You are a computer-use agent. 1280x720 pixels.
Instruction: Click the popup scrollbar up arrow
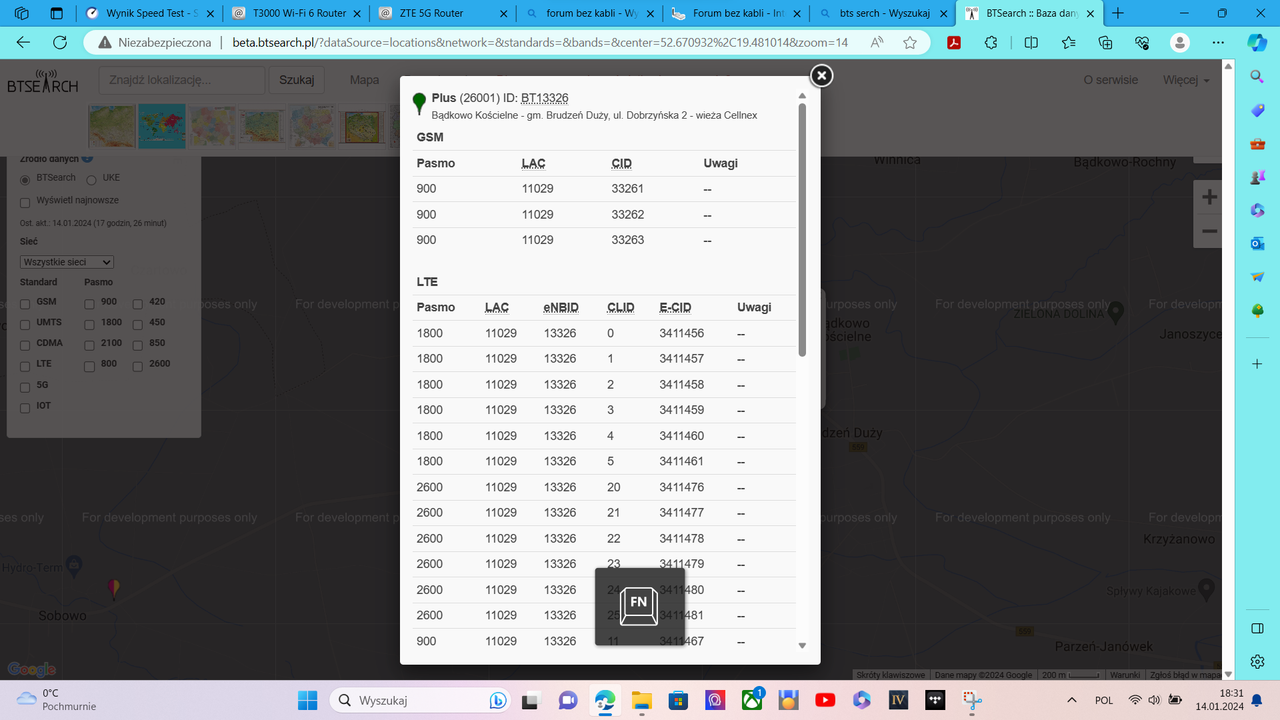802,96
